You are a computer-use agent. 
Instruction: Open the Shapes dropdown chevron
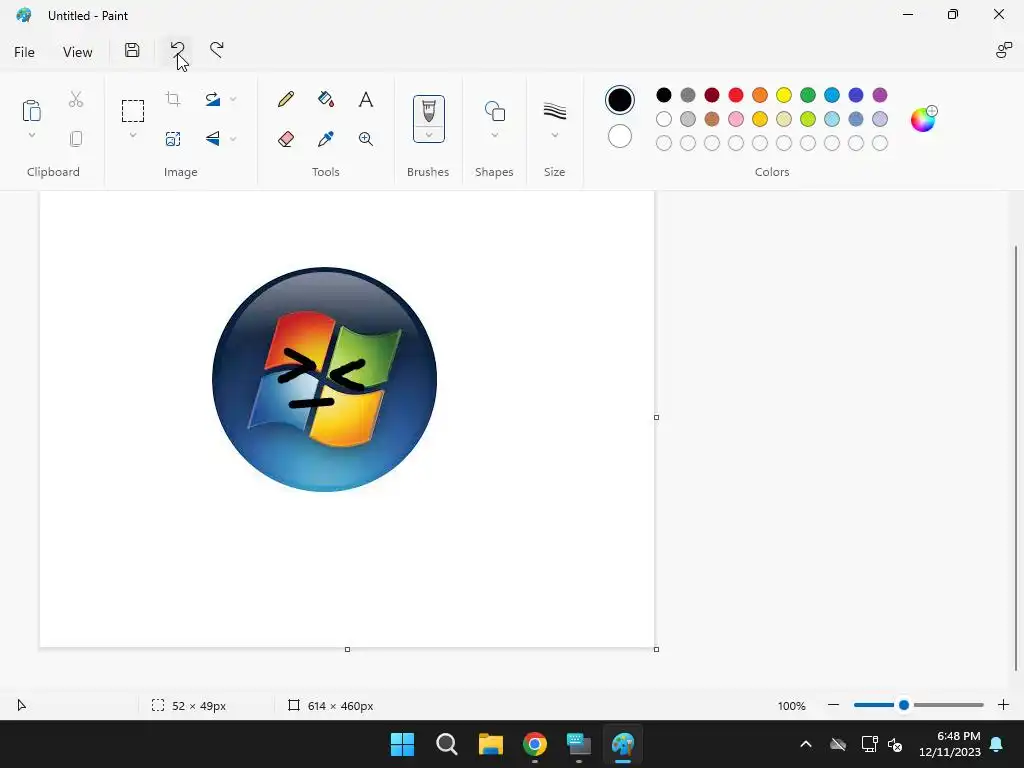tap(494, 135)
